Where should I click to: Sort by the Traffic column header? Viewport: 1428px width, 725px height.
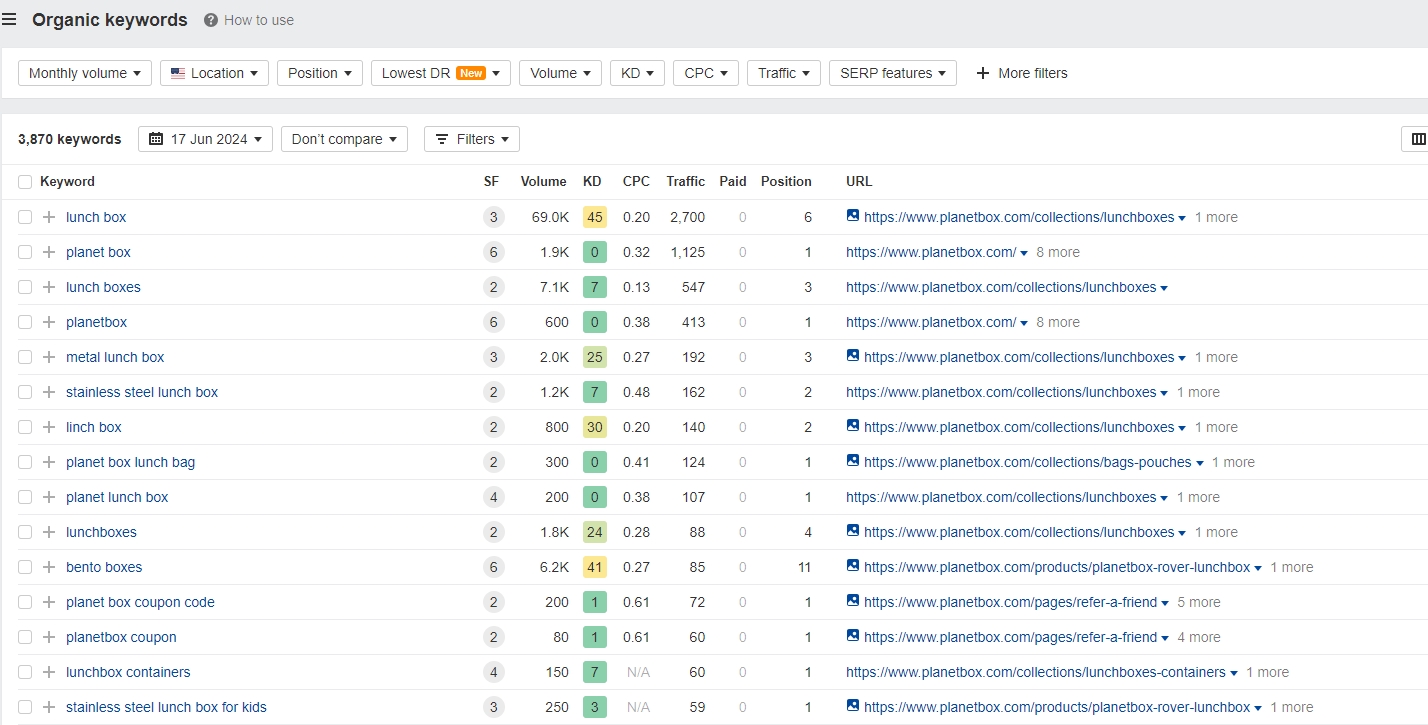686,182
